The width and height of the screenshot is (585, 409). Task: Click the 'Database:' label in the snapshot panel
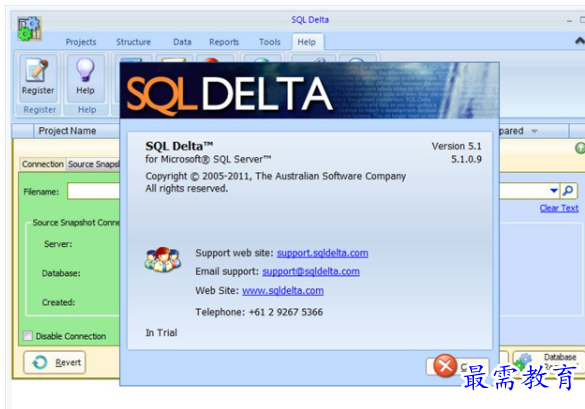coord(61,273)
